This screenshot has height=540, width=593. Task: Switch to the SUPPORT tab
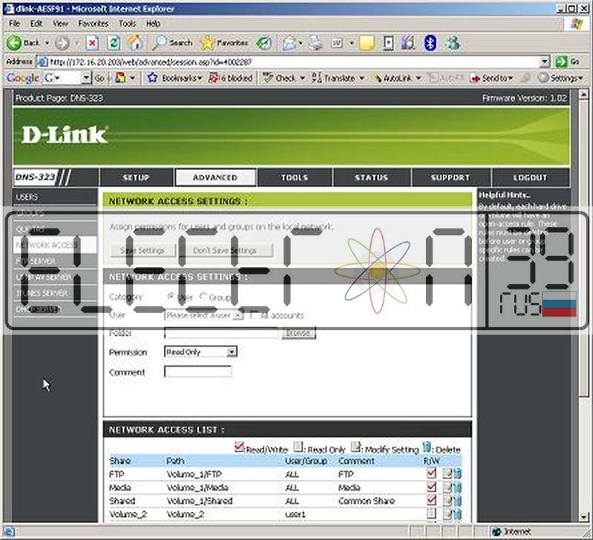pyautogui.click(x=450, y=177)
